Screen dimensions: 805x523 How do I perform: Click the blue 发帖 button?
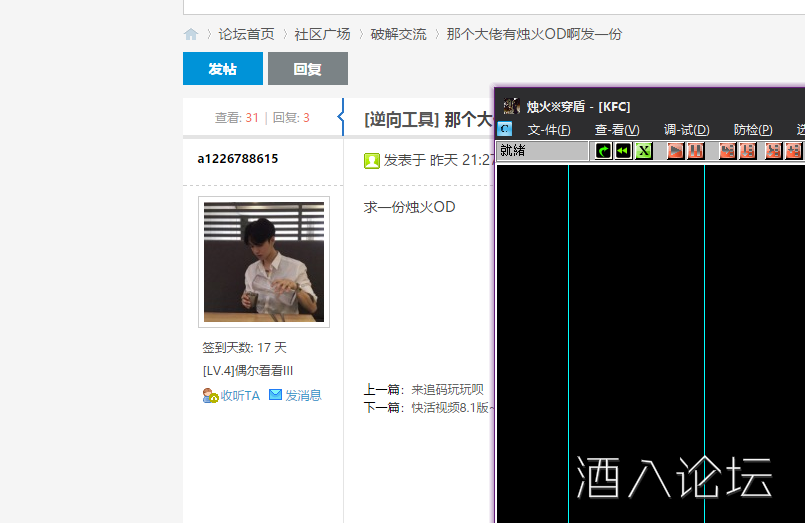[x=223, y=68]
